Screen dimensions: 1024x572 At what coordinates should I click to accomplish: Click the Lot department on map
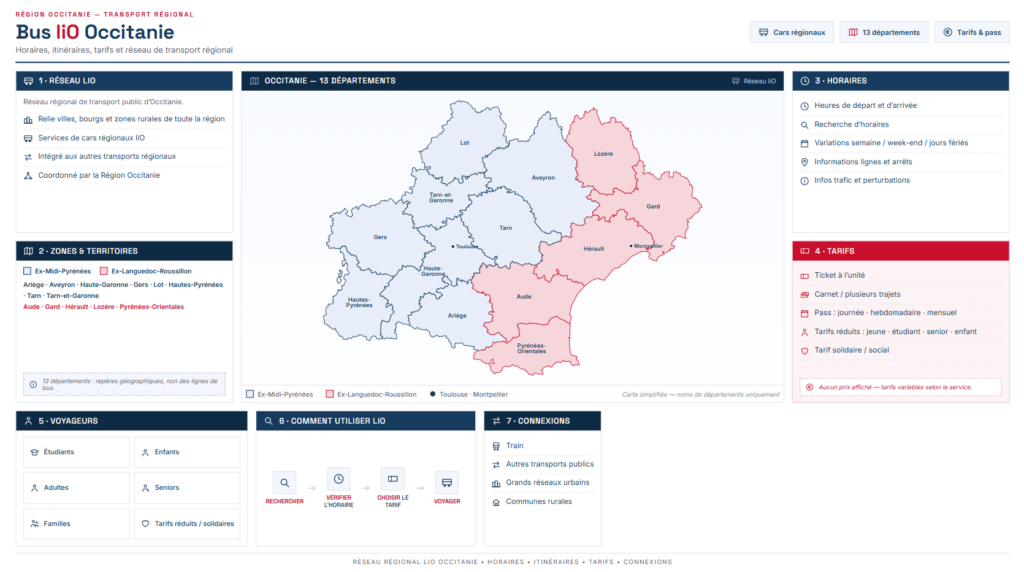coord(464,142)
